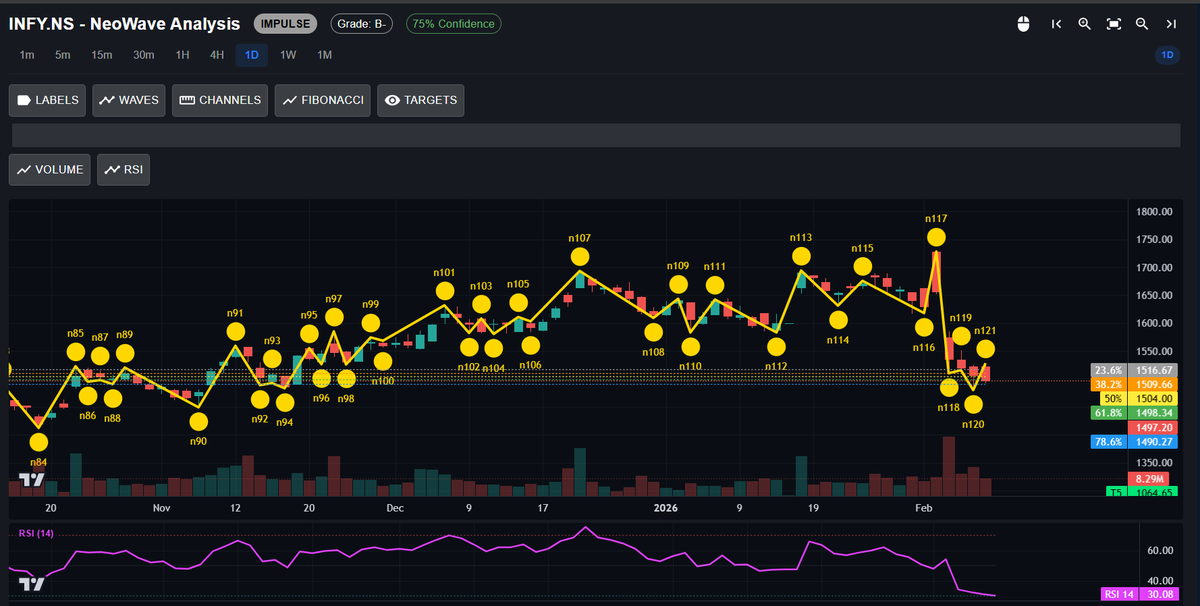Select the 1m timeframe

(x=27, y=55)
